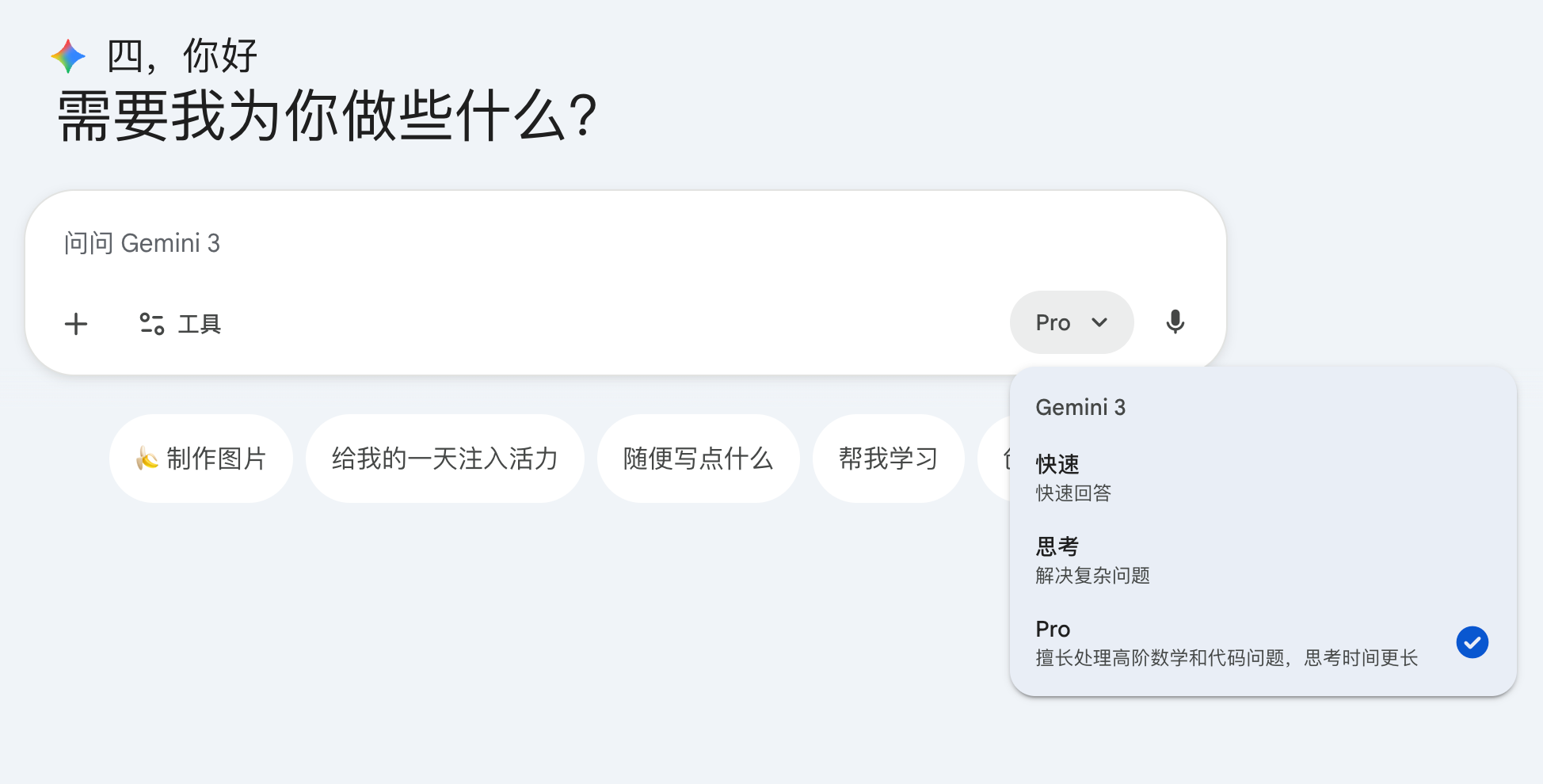Collapse the Pro model dropdown
The image size is (1543, 784).
(x=1072, y=322)
